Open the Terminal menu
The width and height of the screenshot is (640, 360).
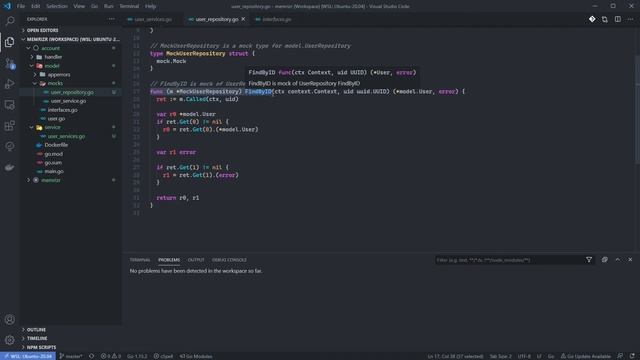(x=129, y=6)
